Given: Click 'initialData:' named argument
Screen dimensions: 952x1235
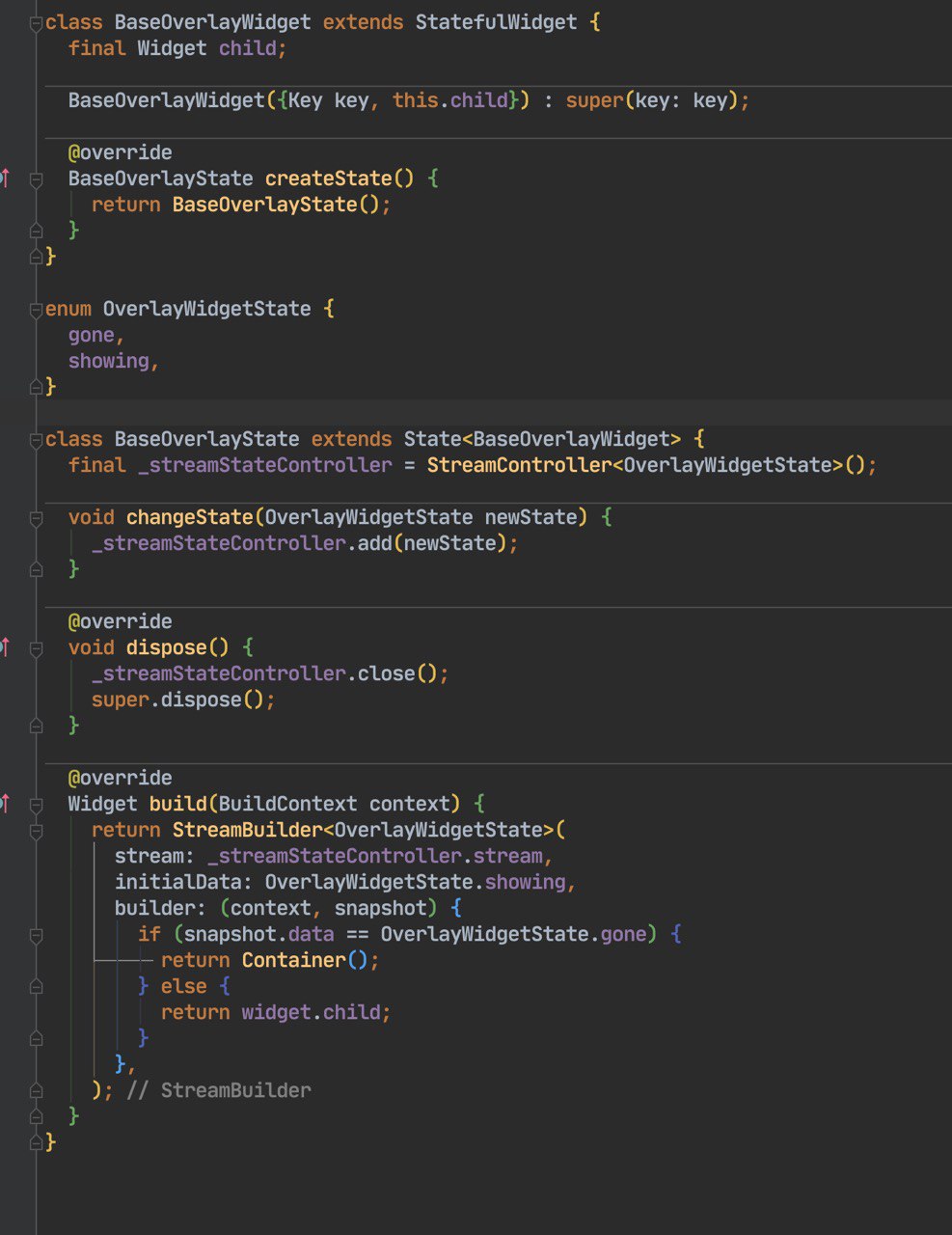Looking at the screenshot, I should (x=183, y=882).
